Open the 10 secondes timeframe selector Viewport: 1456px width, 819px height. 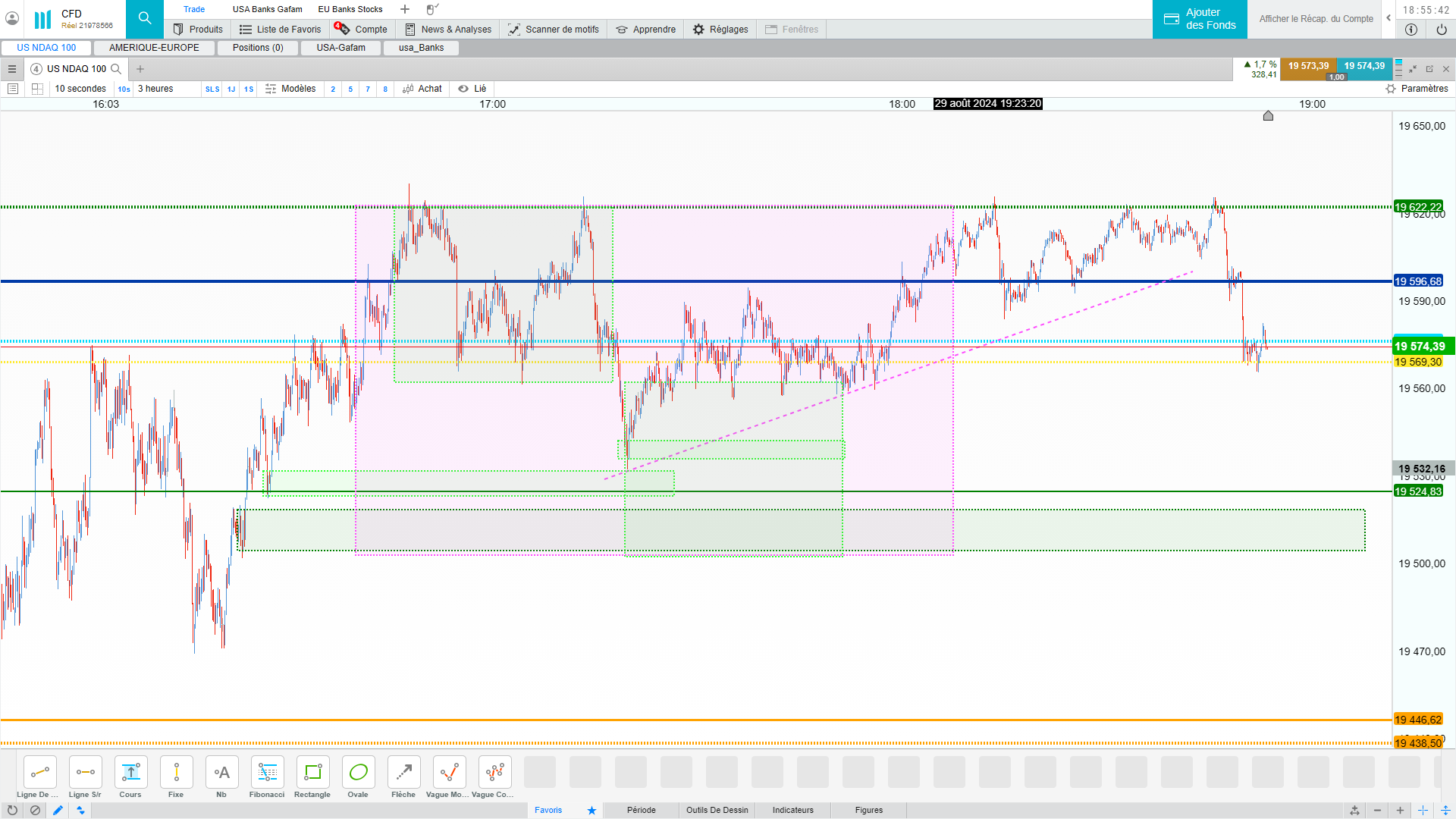(80, 89)
